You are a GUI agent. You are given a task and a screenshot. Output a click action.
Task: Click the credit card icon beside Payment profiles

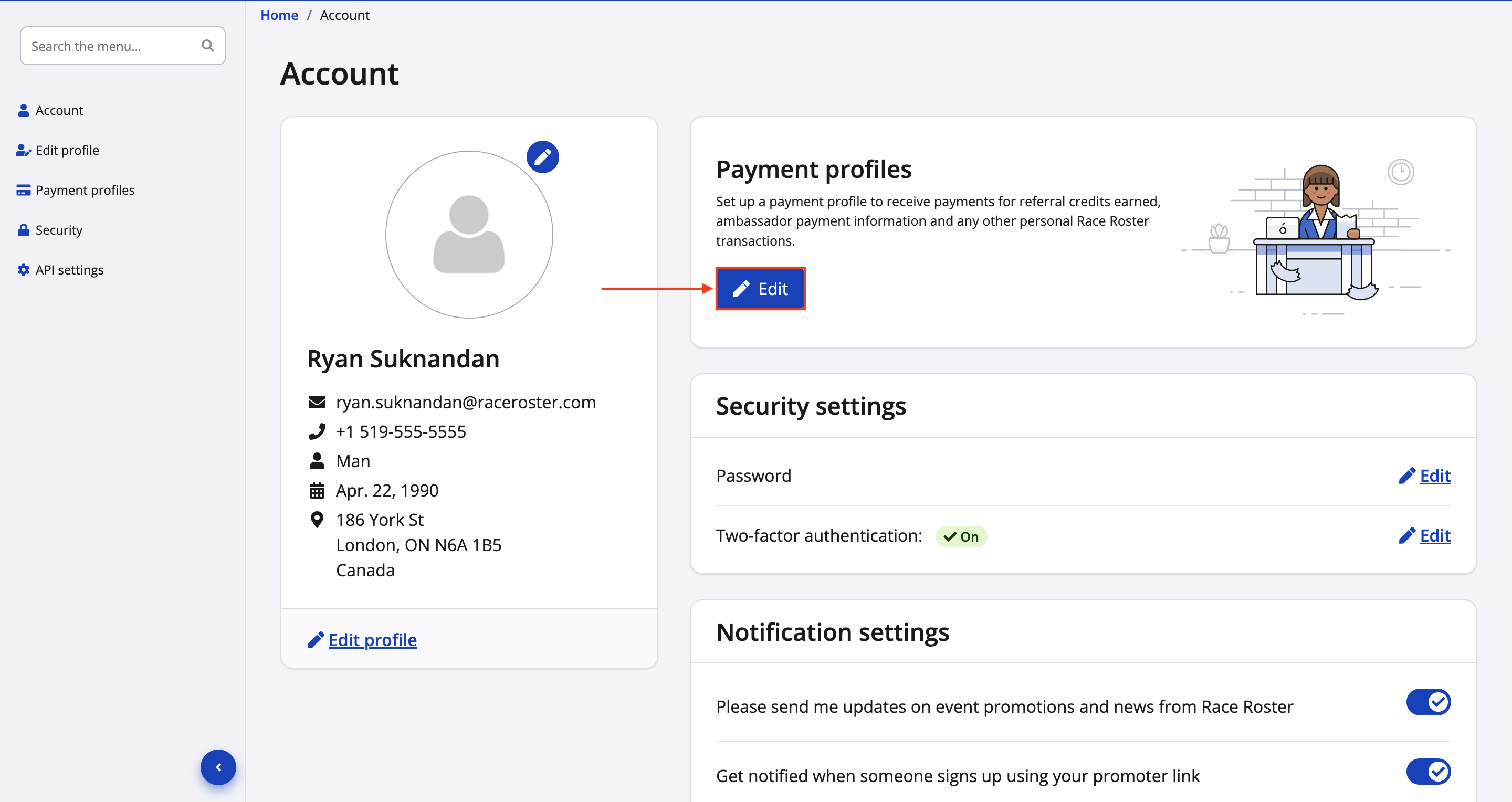[x=23, y=190]
